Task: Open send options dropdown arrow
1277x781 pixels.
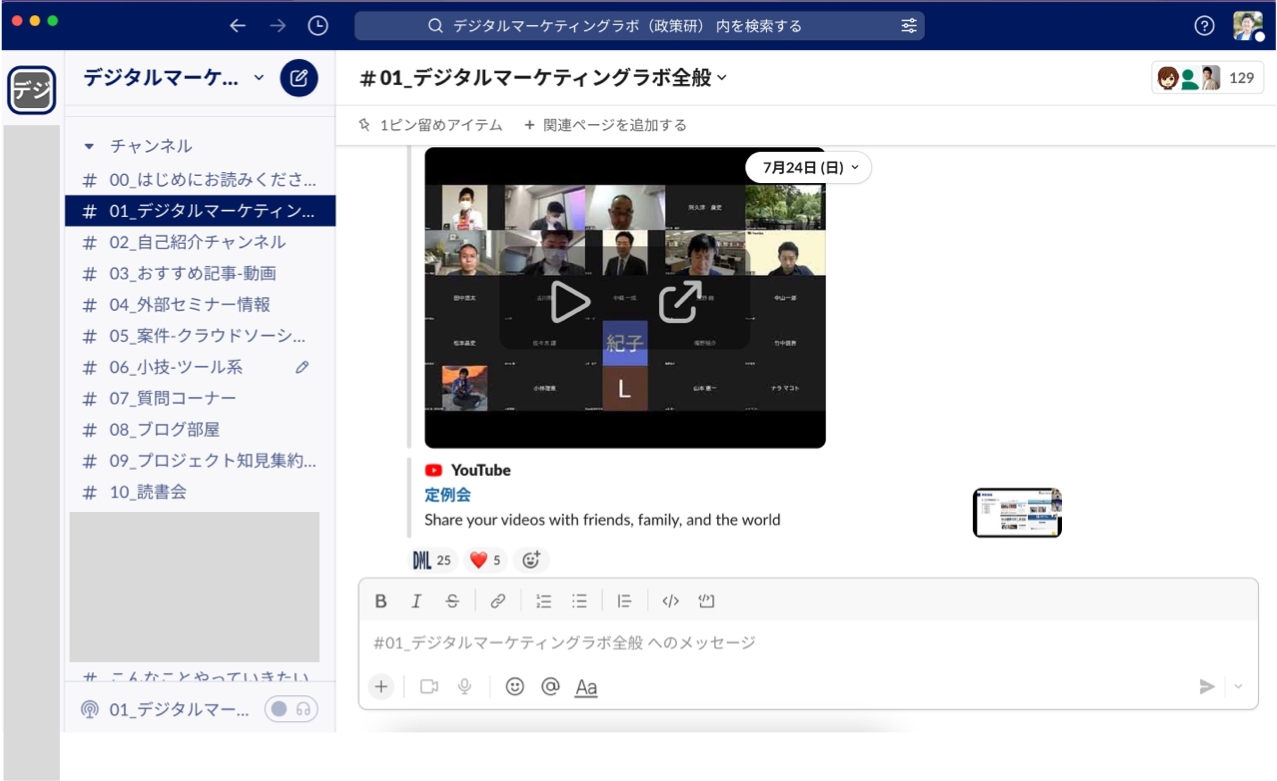Action: pos(1239,686)
